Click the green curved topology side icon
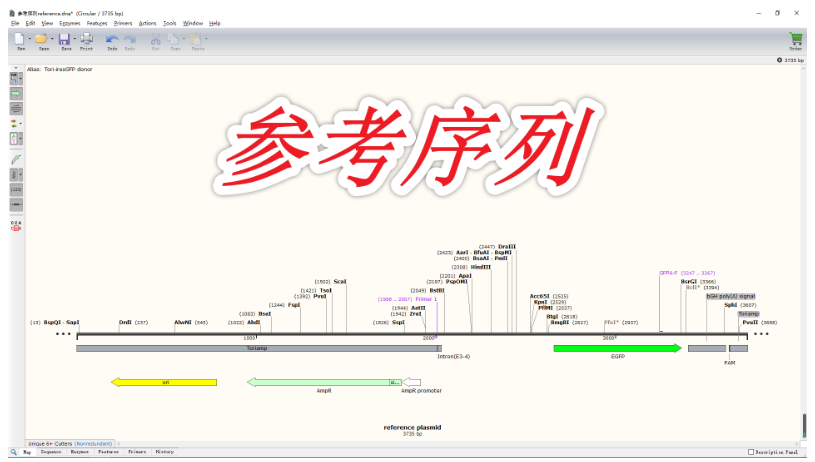This screenshot has height=462, width=815. [16, 160]
